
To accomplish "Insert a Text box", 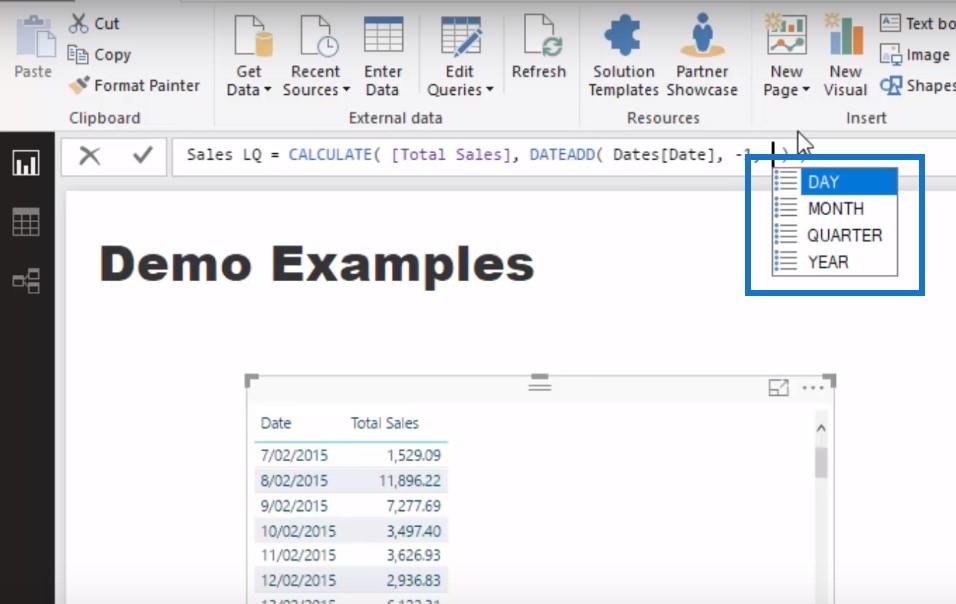I will 918,24.
